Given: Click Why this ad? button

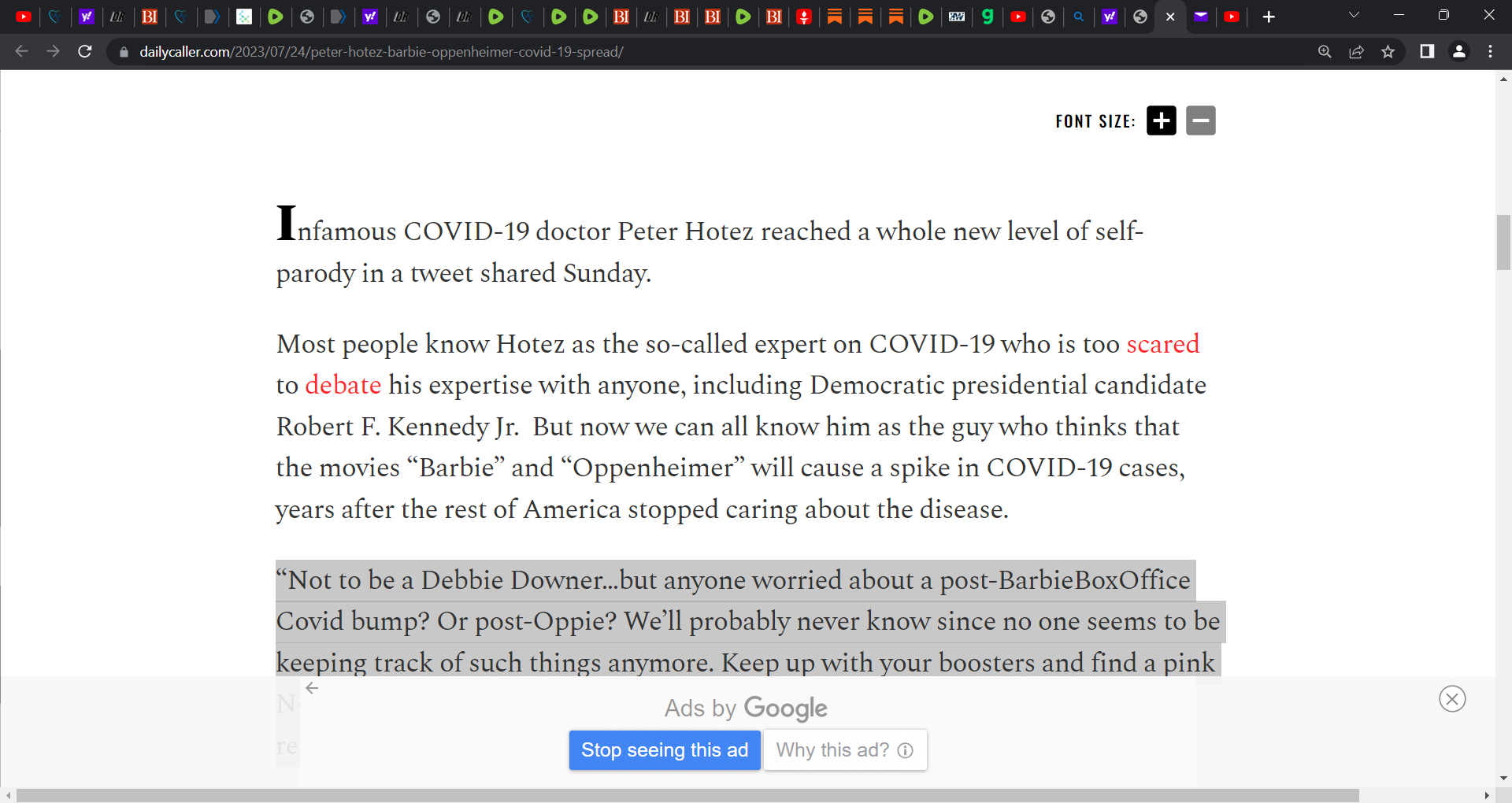Looking at the screenshot, I should [x=844, y=750].
